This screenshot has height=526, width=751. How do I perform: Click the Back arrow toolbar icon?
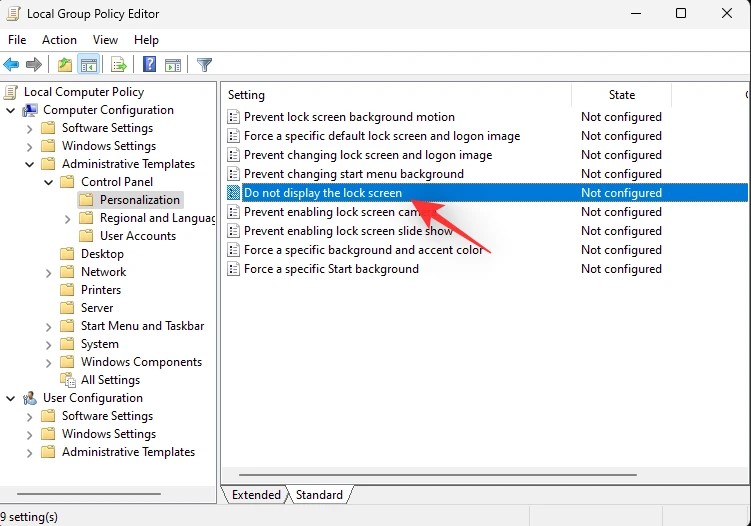(x=12, y=65)
